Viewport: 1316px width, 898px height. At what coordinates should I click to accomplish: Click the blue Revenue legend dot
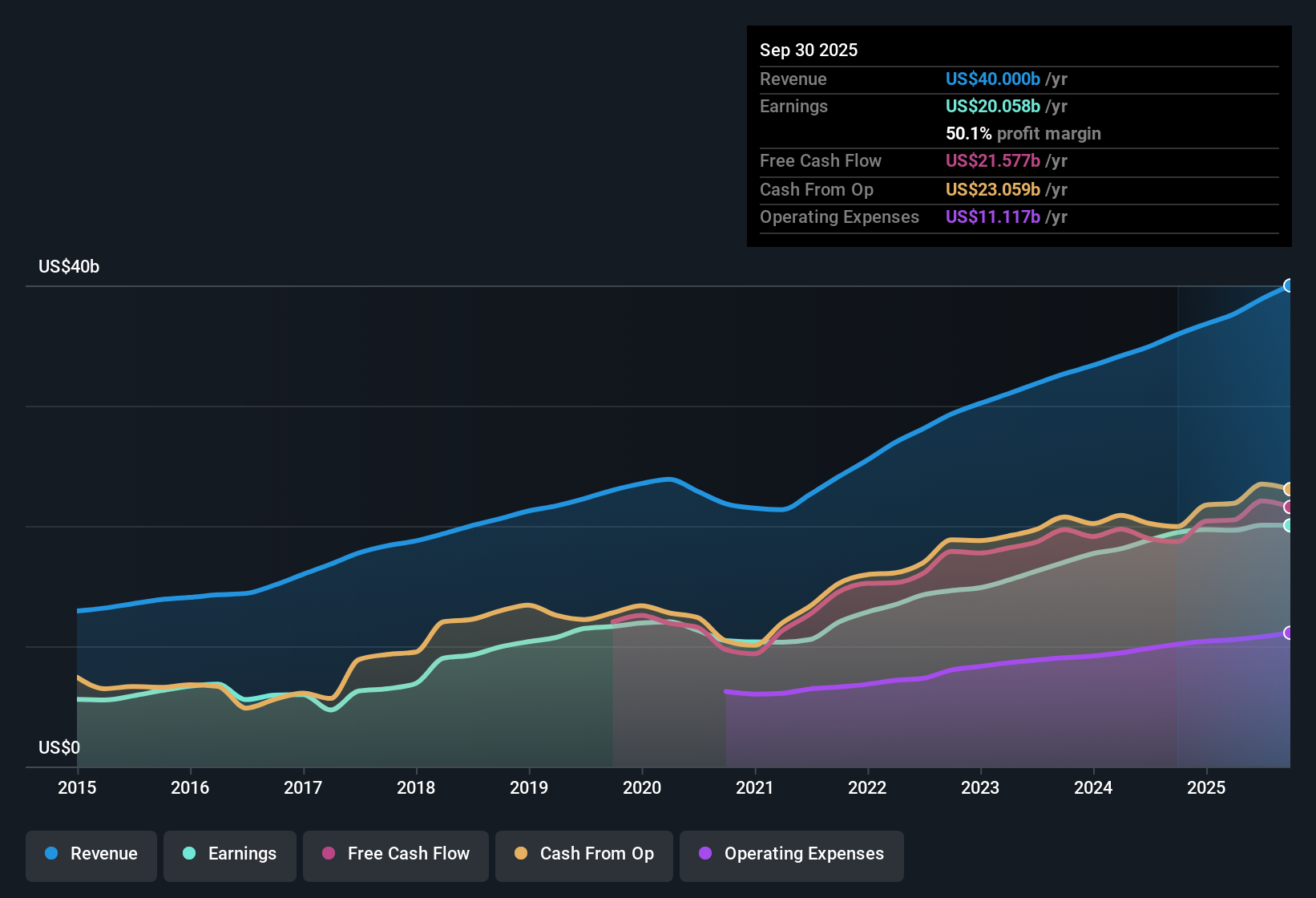click(50, 854)
